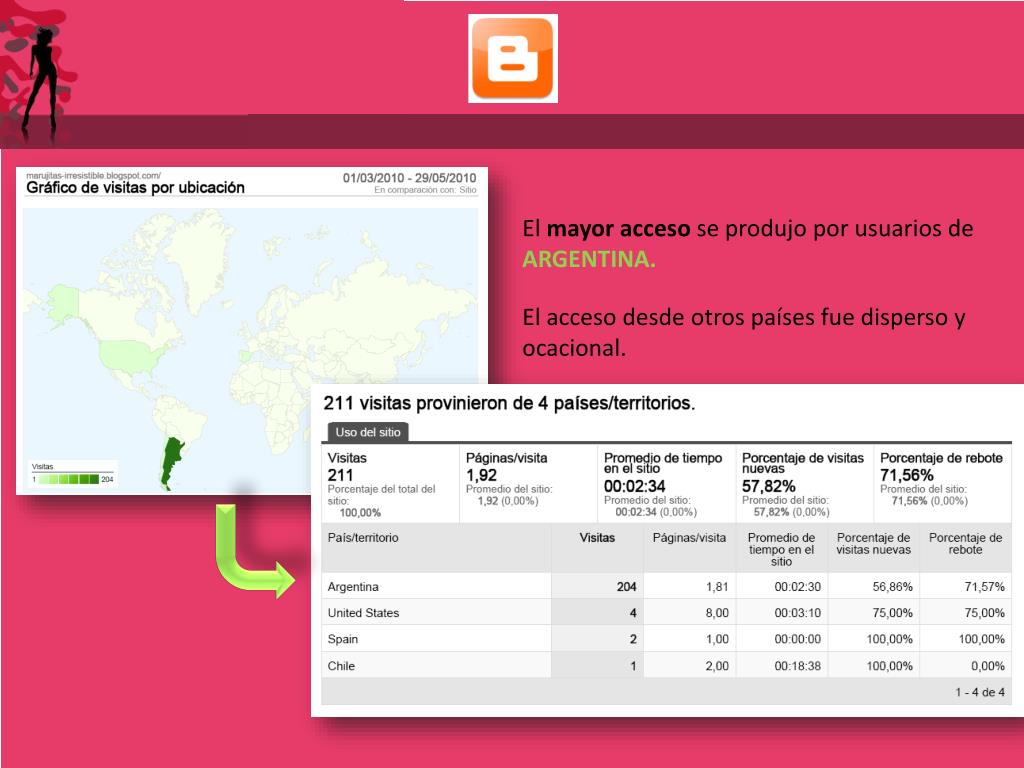
Task: Click Argentina's visits value 204
Action: 626,586
